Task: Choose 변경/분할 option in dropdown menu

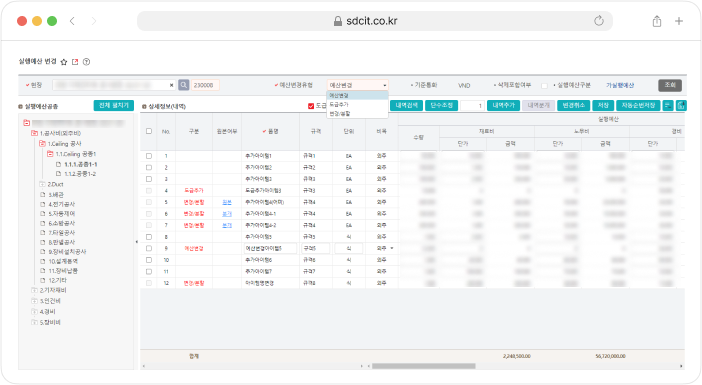Action: point(357,114)
